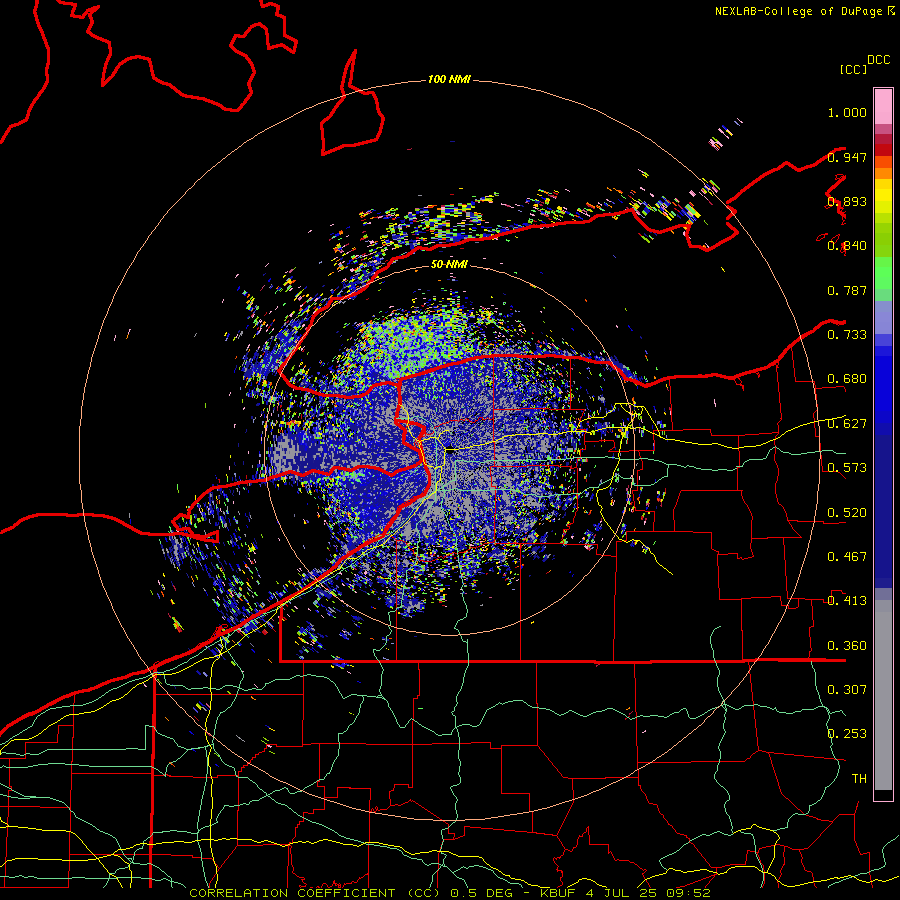Viewport: 900px width, 900px height.
Task: Pick the red colorbar segment
Action: coord(883,150)
